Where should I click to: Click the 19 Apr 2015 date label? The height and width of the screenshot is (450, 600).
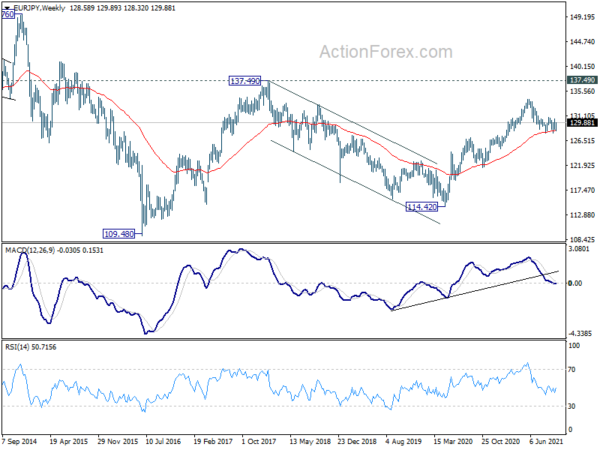point(68,441)
